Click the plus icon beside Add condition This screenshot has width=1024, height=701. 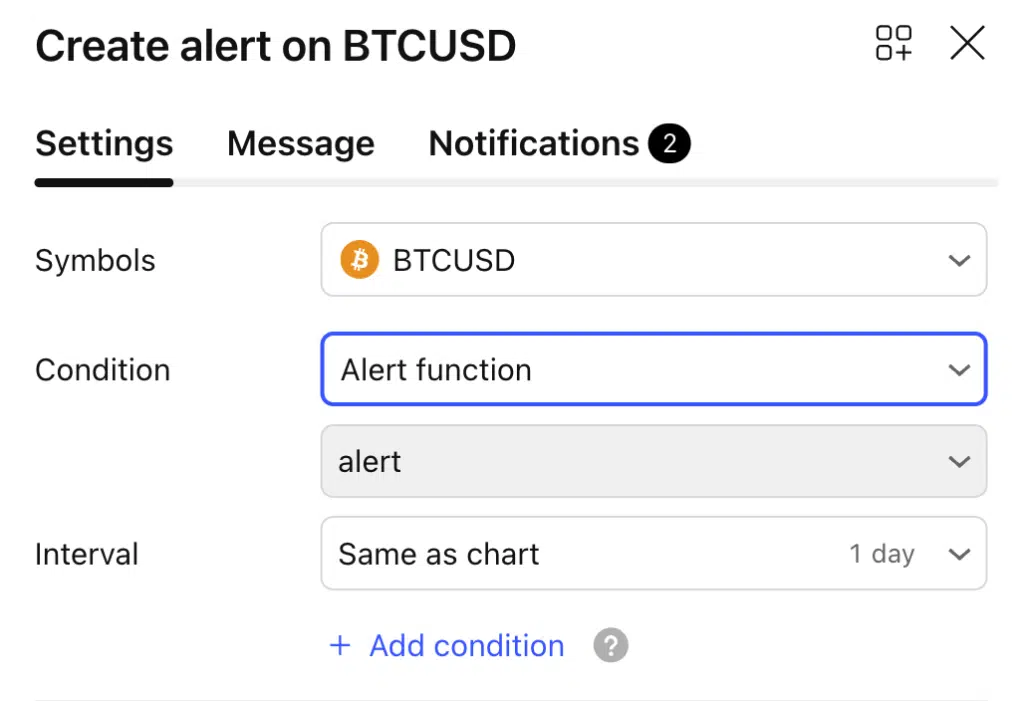(x=340, y=646)
